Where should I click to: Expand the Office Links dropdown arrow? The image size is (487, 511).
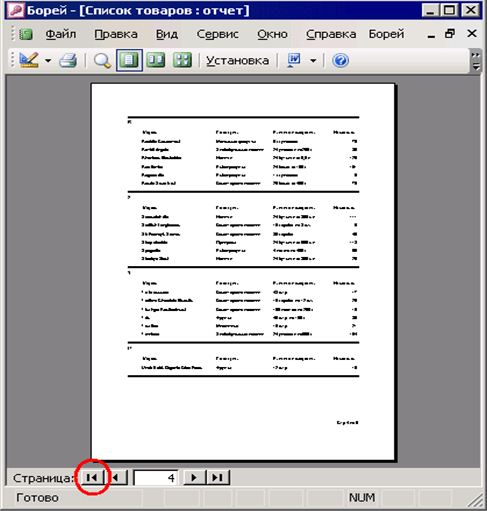point(313,61)
